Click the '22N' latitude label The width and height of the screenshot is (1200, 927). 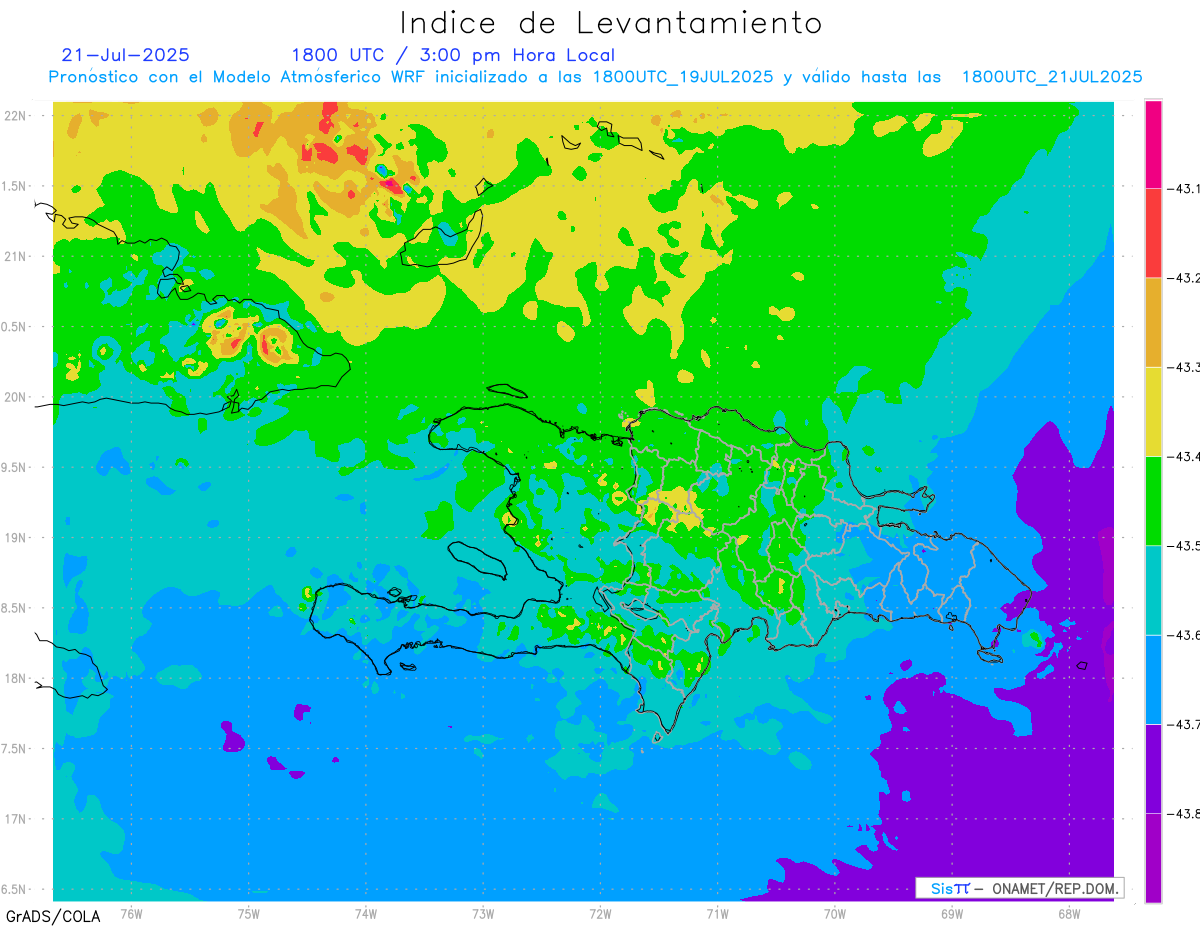[16, 115]
